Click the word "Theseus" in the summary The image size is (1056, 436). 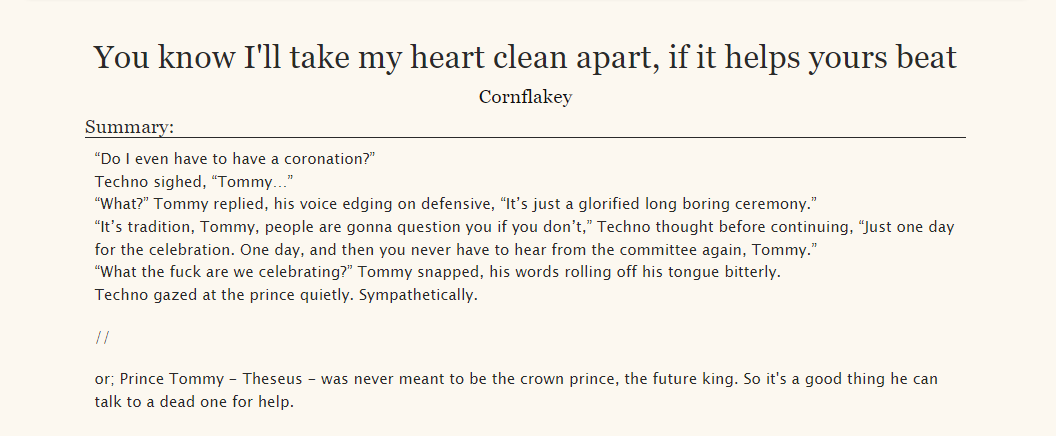pos(272,379)
